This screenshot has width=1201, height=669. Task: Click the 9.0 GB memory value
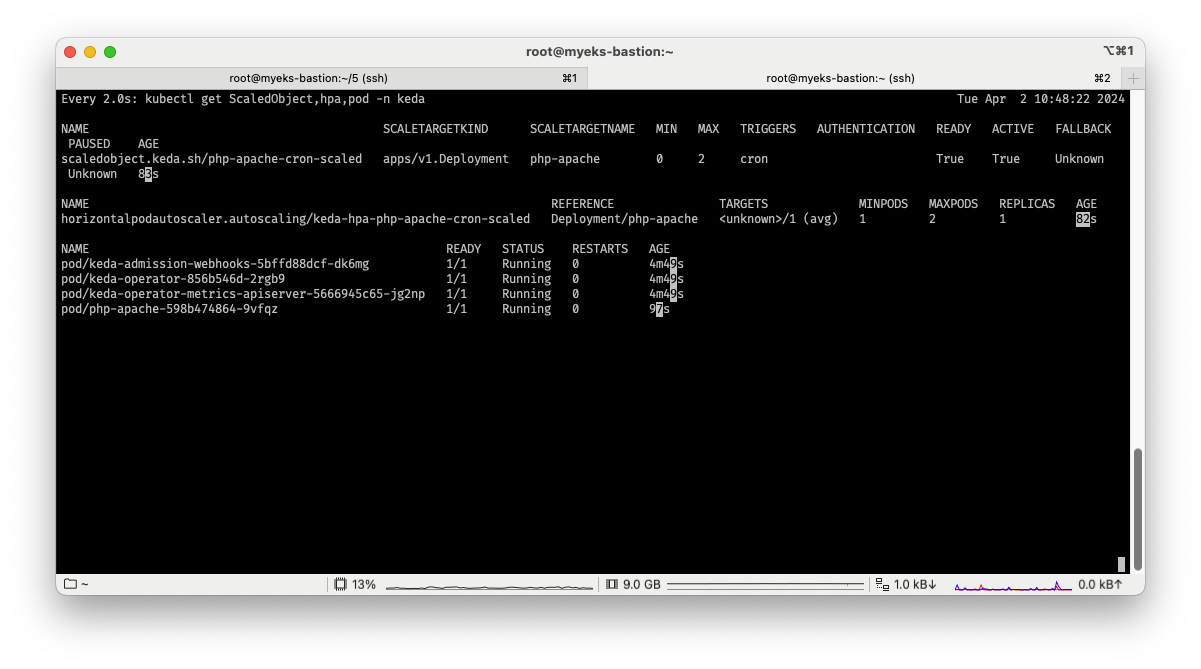pos(642,584)
